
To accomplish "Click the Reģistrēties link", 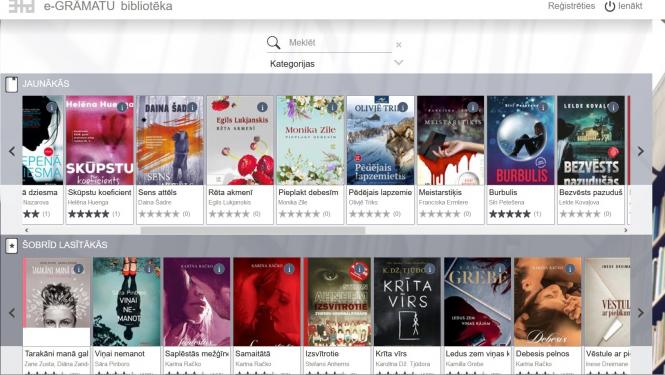I will 571,6.
